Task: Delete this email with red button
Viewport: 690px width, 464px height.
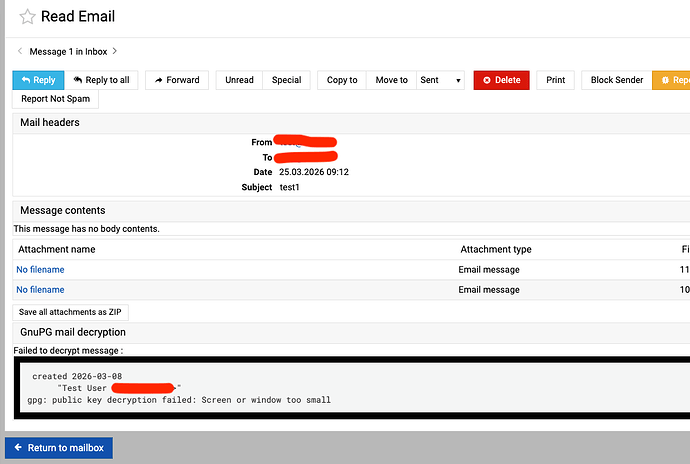Action: (x=500, y=80)
